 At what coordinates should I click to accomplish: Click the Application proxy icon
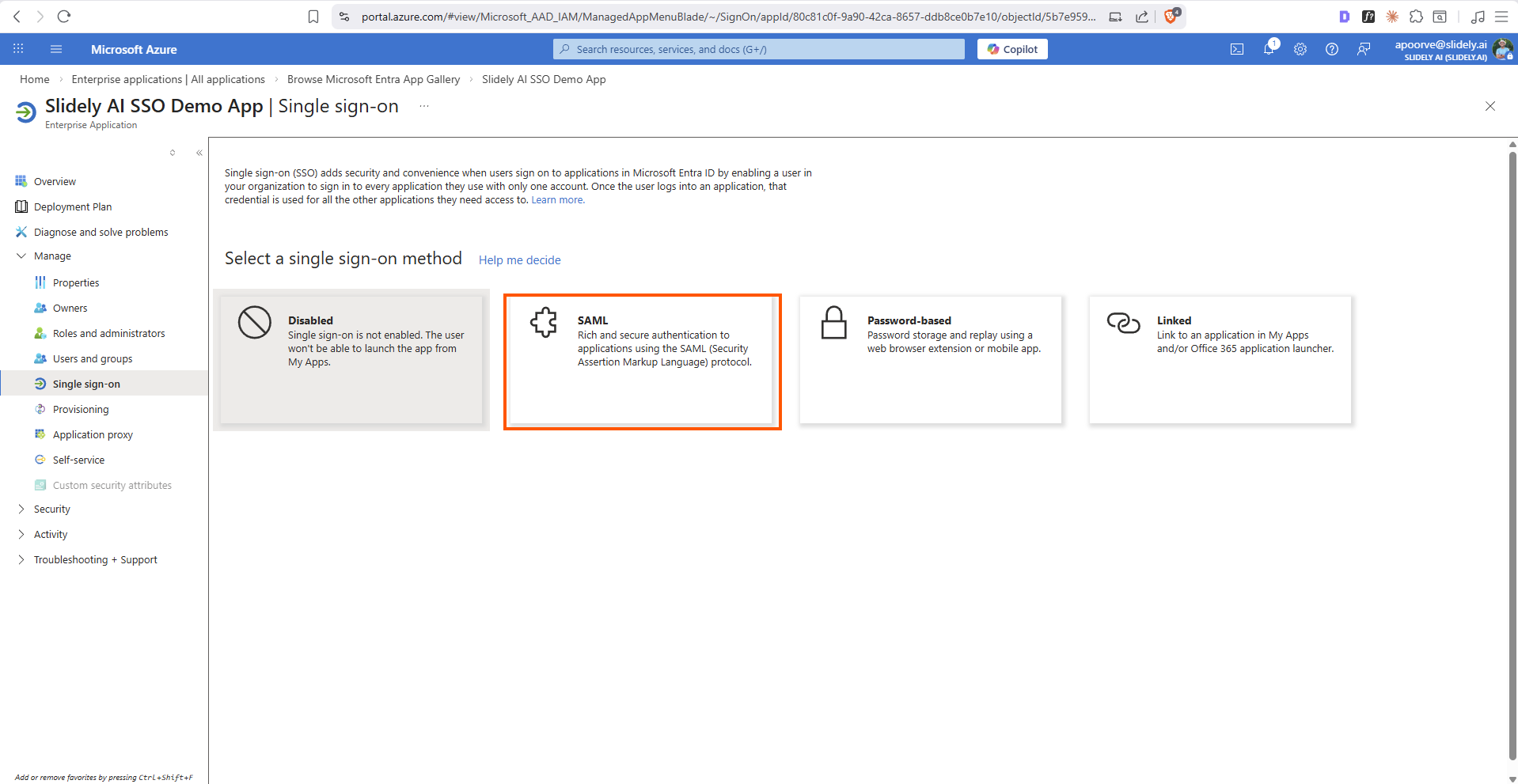point(40,434)
